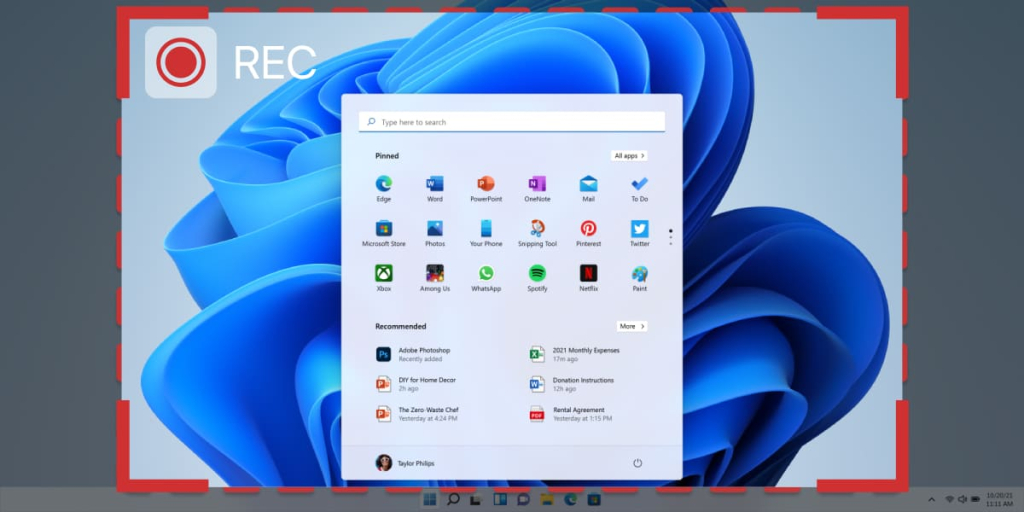
Task: Open the Spotify app
Action: (537, 278)
